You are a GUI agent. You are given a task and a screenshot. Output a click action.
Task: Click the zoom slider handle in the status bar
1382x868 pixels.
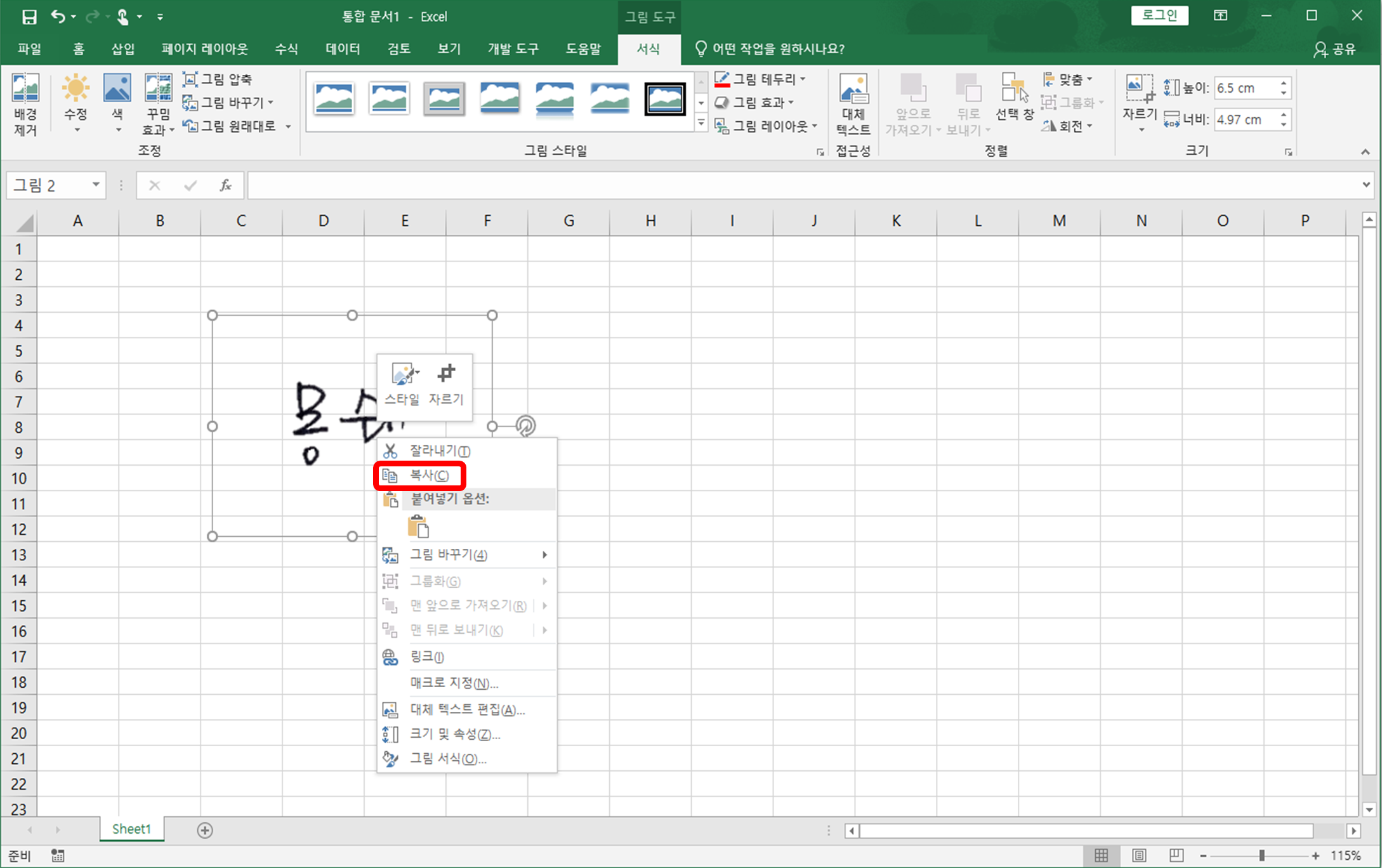(1261, 855)
